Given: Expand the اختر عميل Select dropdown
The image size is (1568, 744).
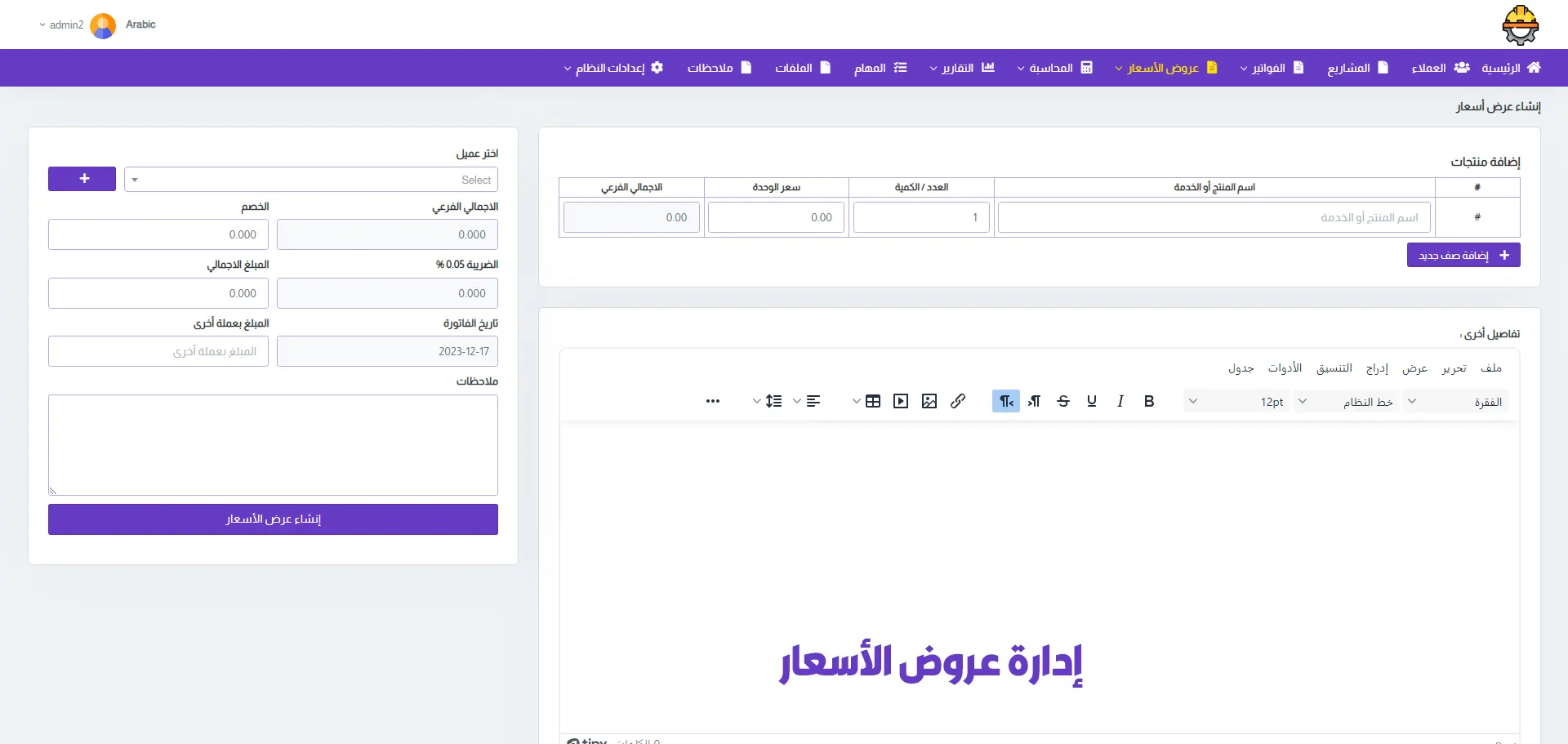Looking at the screenshot, I should [x=311, y=180].
